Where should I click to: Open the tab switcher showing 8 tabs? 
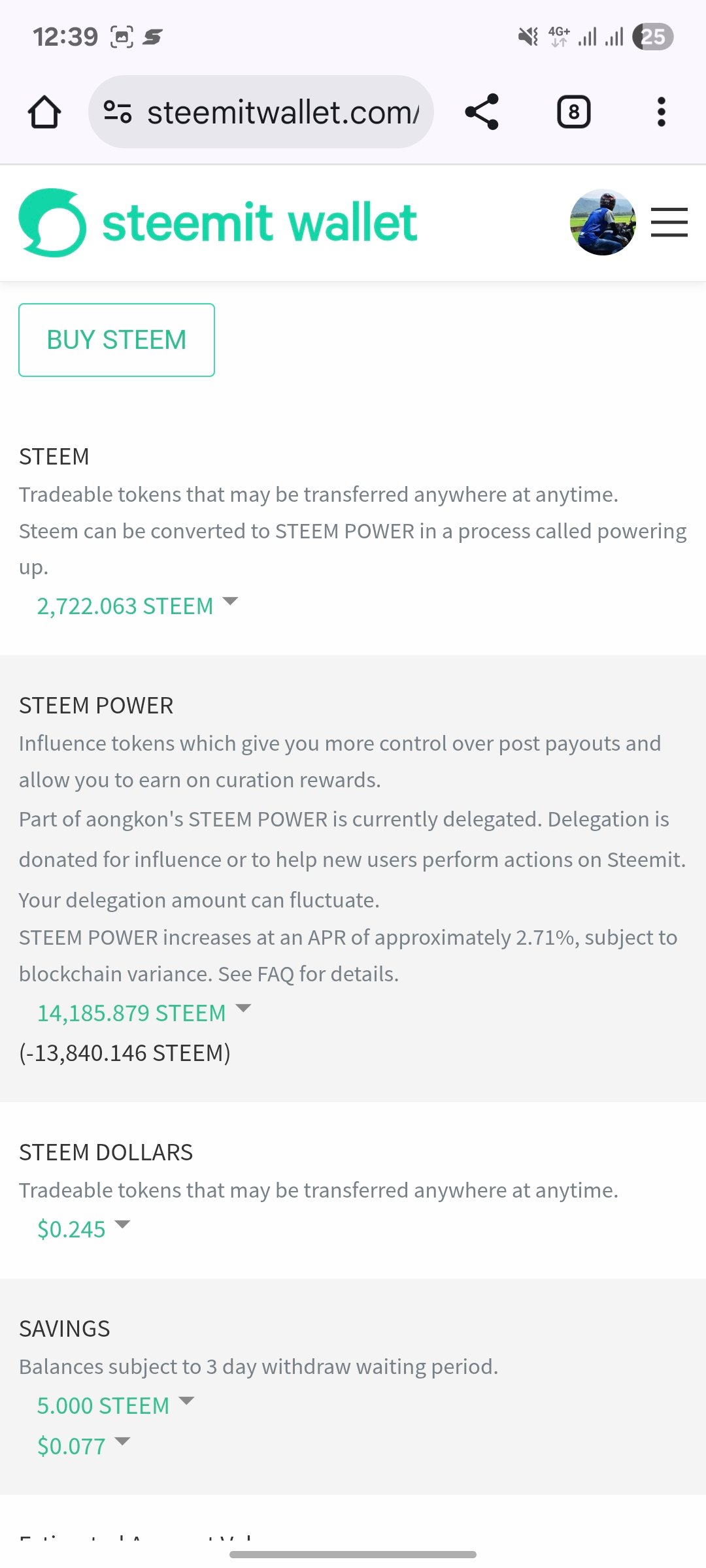574,112
